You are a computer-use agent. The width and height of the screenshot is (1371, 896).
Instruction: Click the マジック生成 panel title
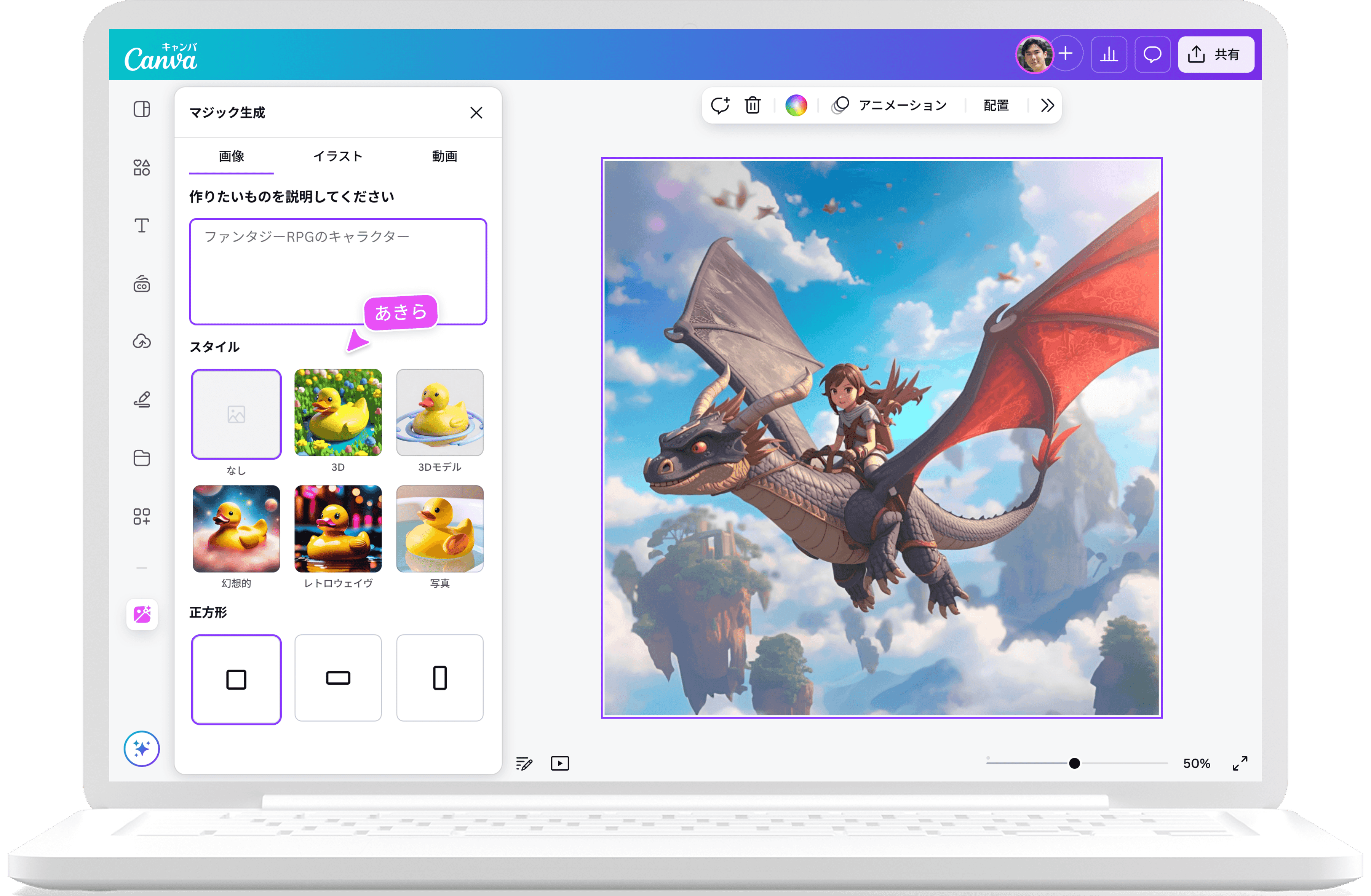coord(227,113)
